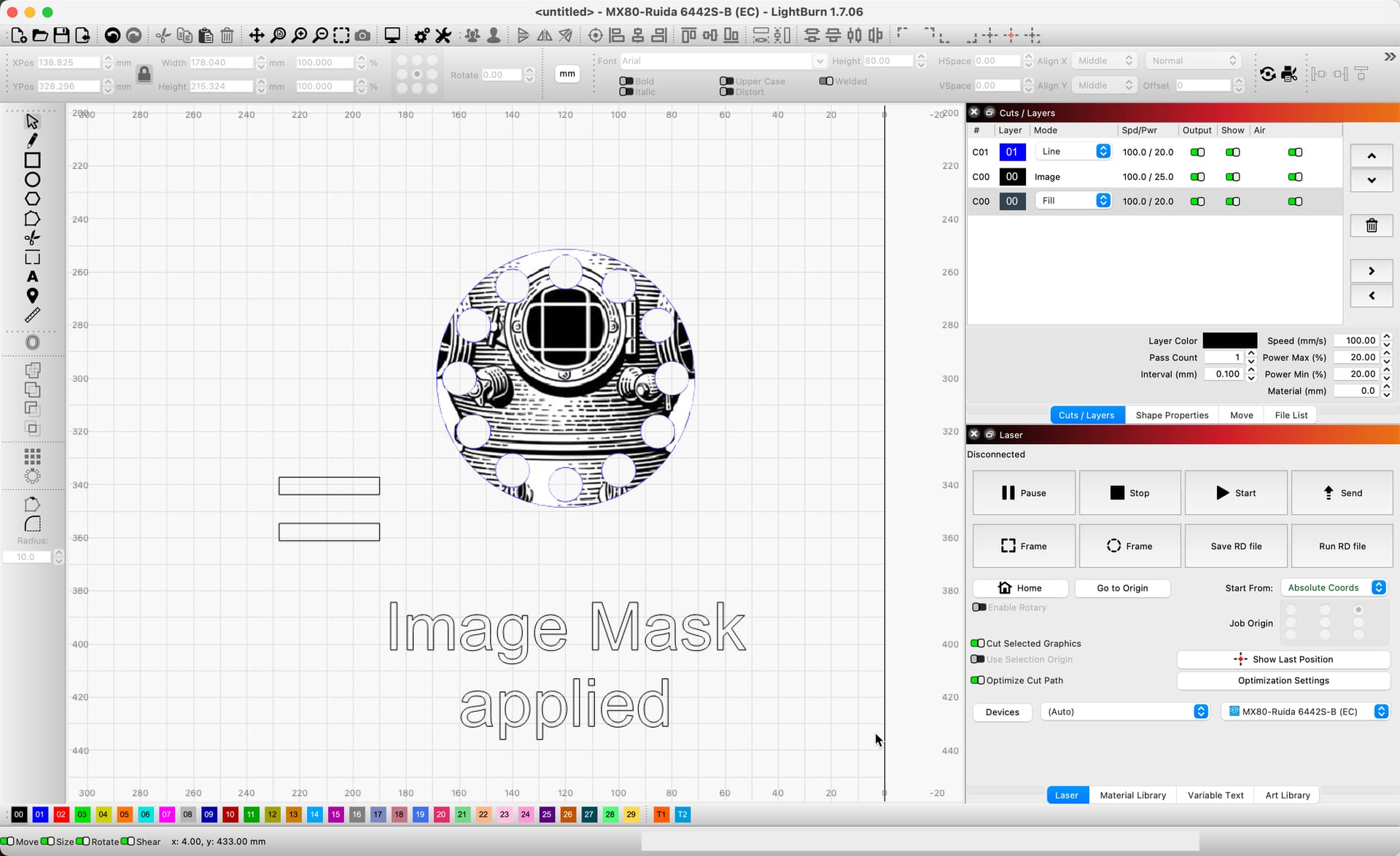Viewport: 1400px width, 856px height.
Task: Switch to the Art Library tab
Action: (1287, 795)
